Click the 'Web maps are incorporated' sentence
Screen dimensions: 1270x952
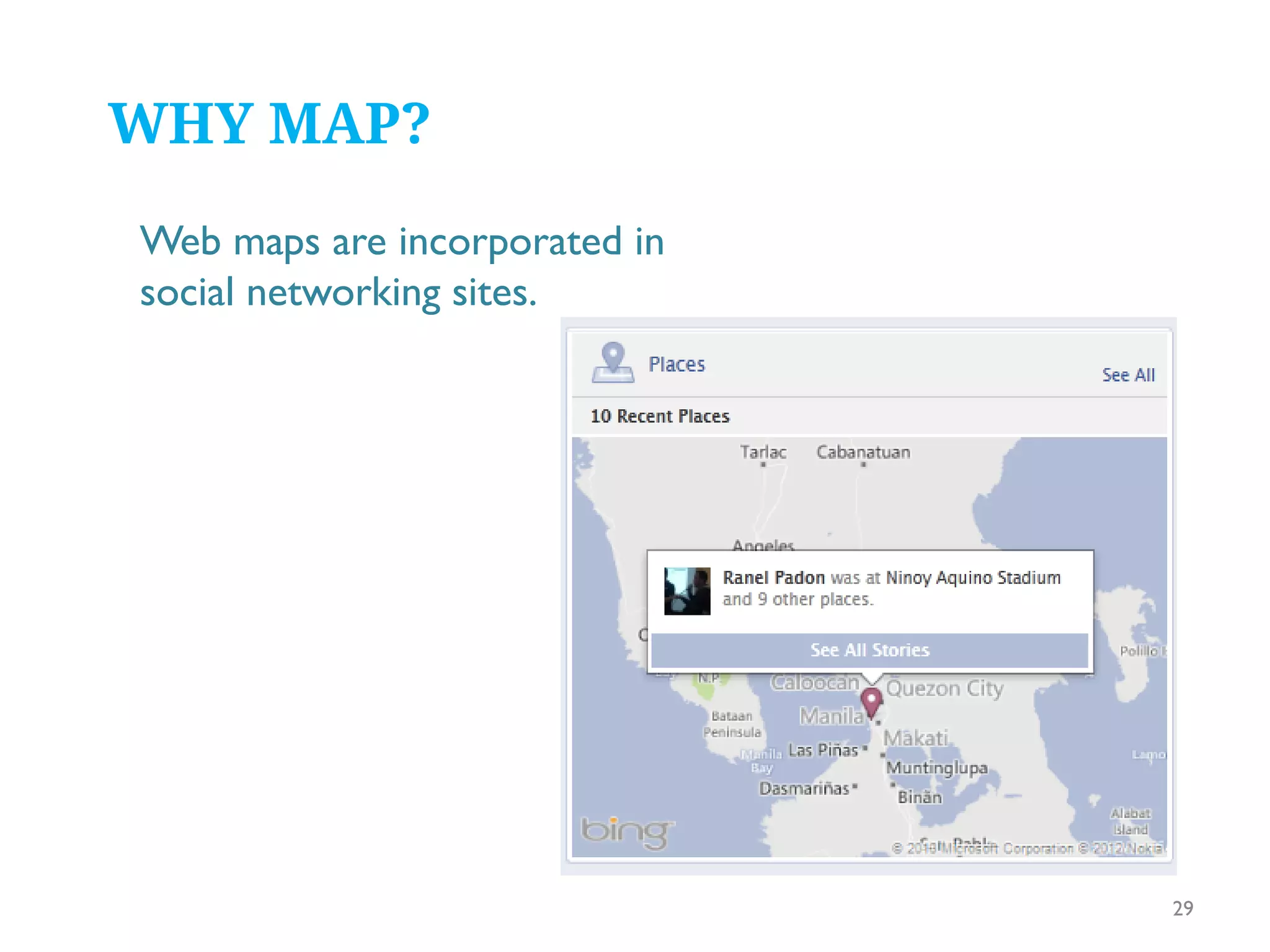(x=402, y=267)
